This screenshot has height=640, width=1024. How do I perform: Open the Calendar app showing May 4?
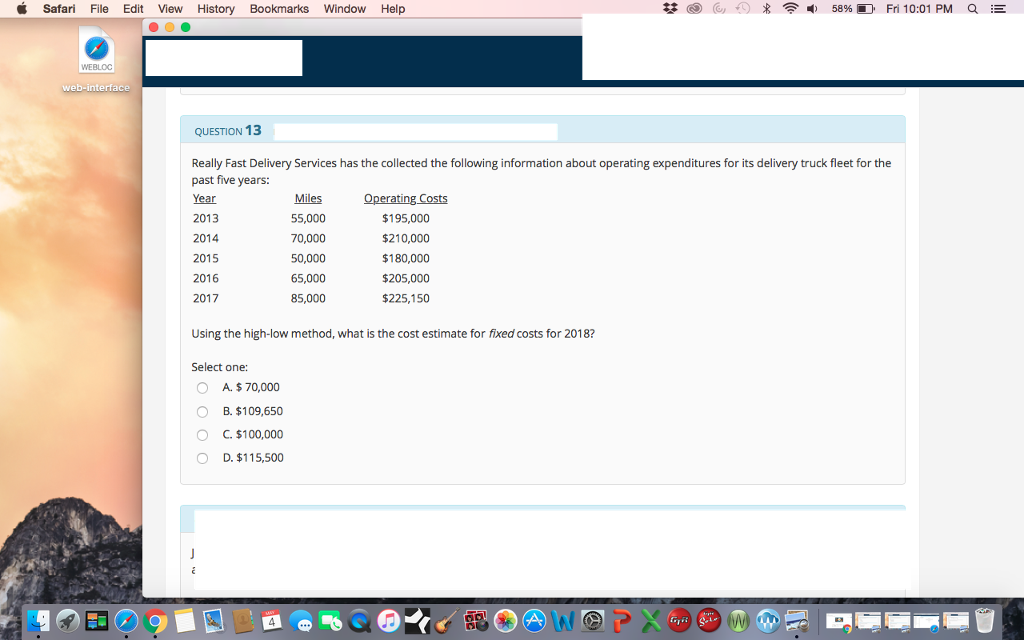point(270,621)
